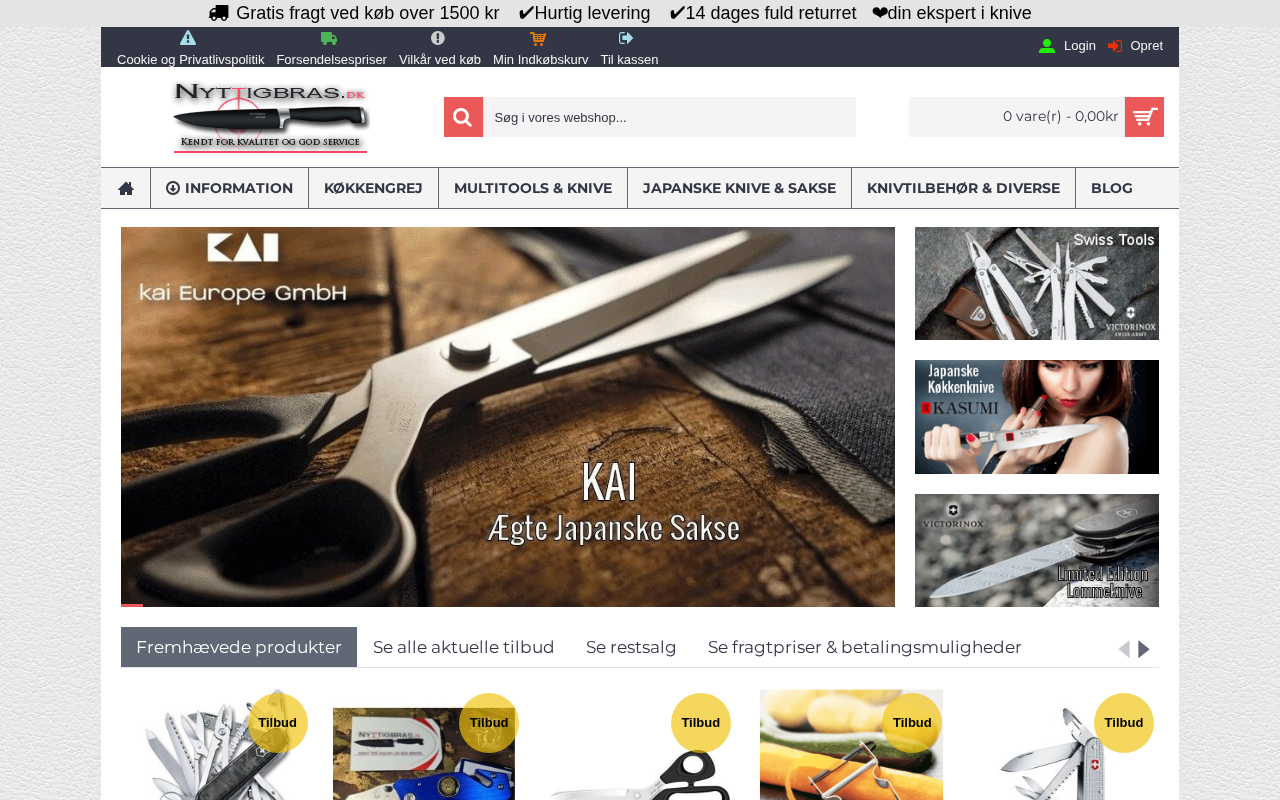Click the red slider indicator under the KAI banner
Image resolution: width=1280 pixels, height=800 pixels.
coord(132,605)
